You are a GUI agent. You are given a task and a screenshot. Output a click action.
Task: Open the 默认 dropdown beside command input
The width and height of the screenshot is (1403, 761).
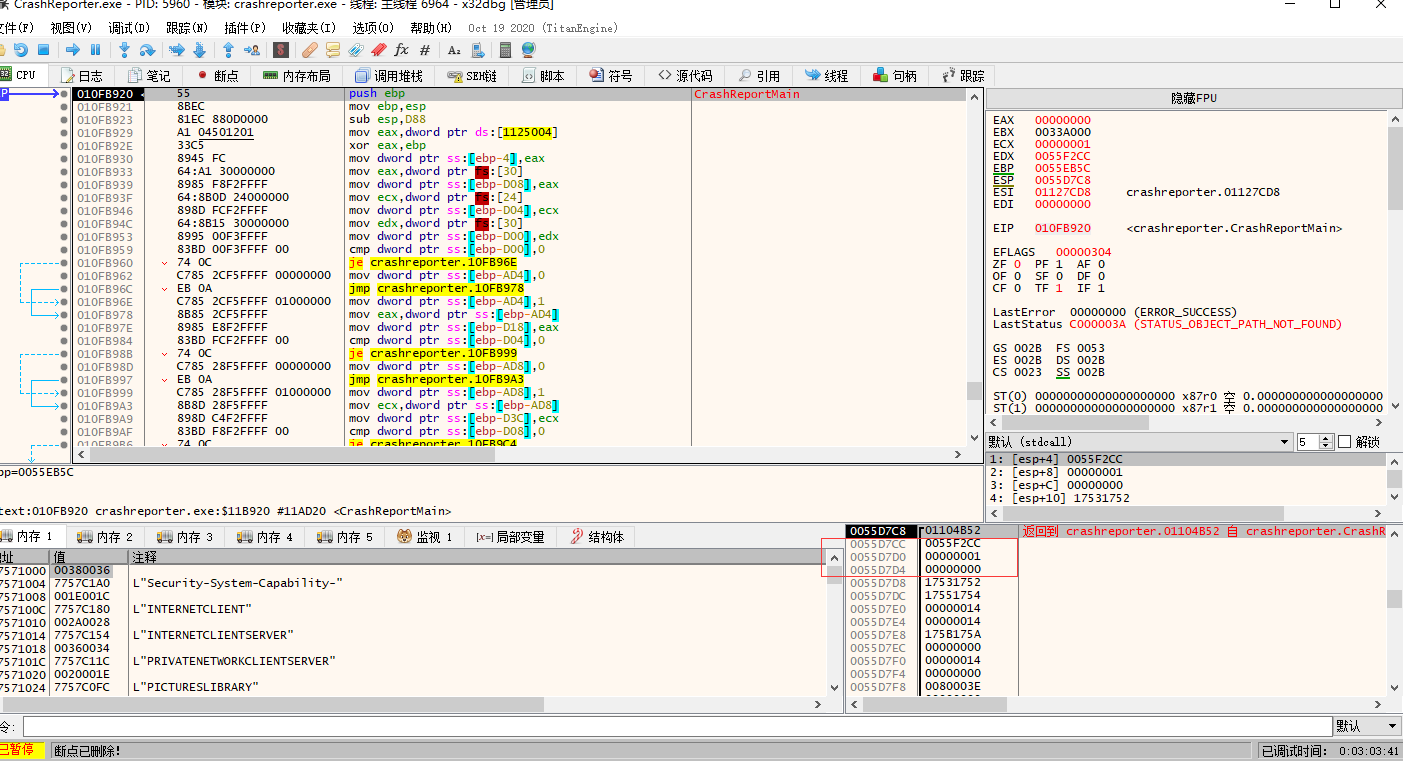click(x=1367, y=726)
